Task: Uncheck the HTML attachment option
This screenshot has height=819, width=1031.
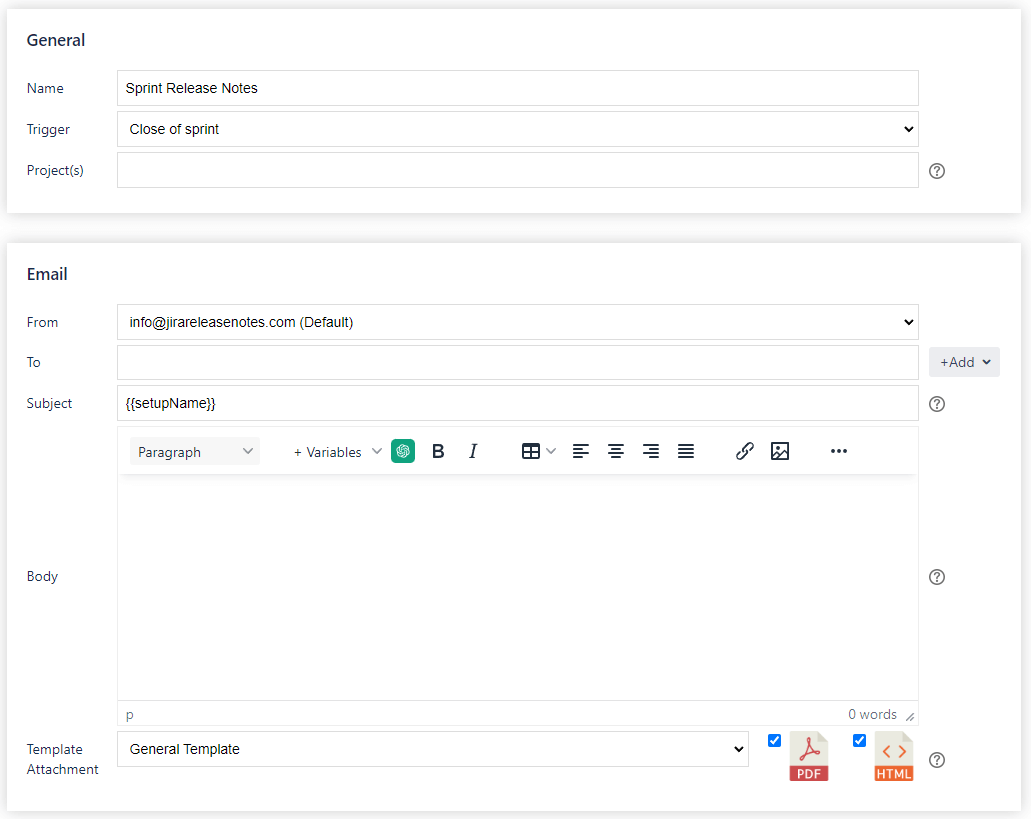Action: [859, 740]
